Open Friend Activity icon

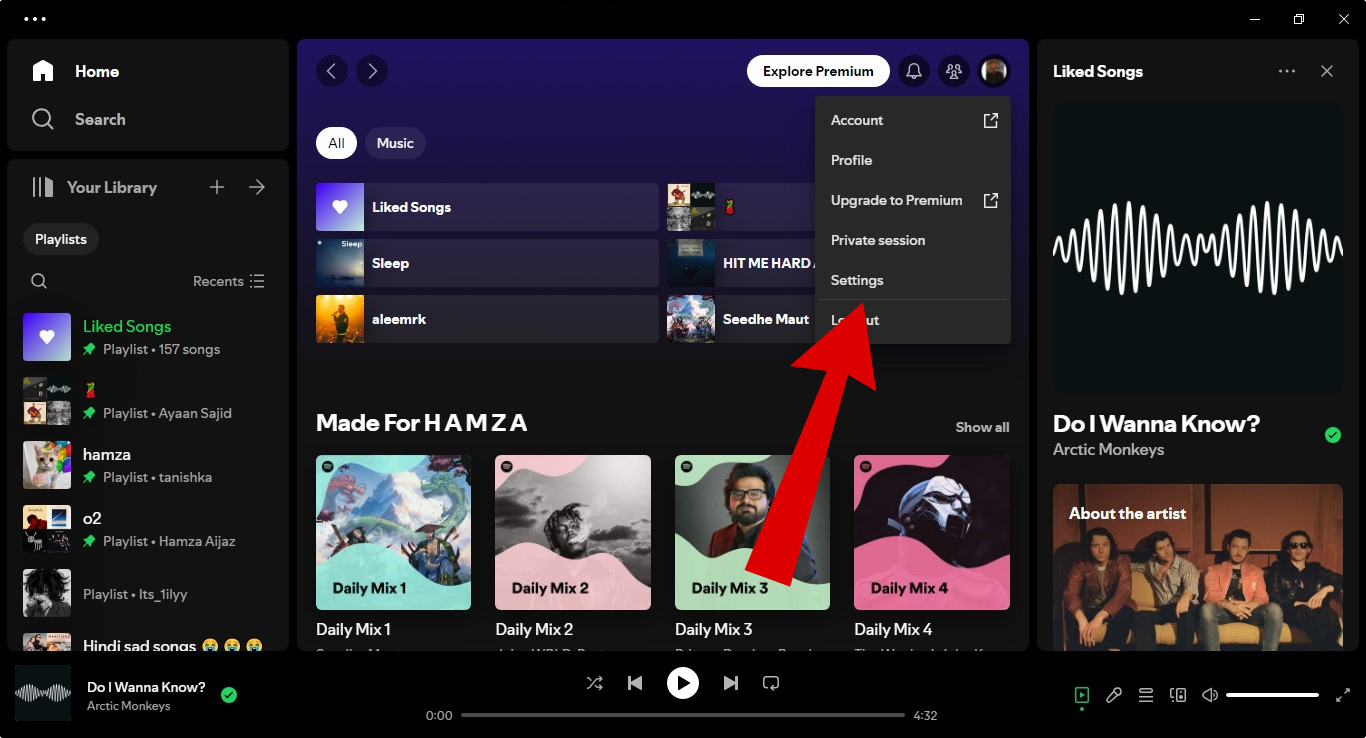[954, 71]
